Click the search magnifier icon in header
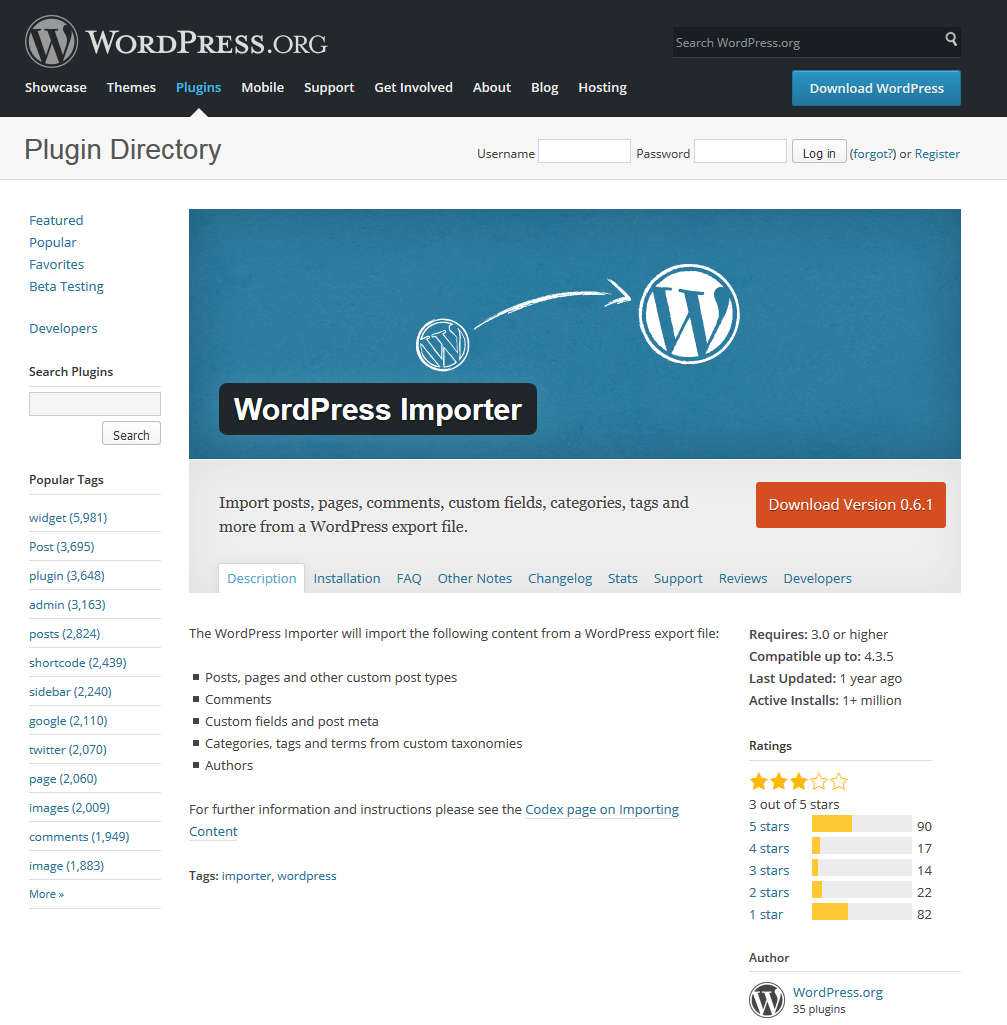The height and width of the screenshot is (1025, 1007). [x=951, y=39]
